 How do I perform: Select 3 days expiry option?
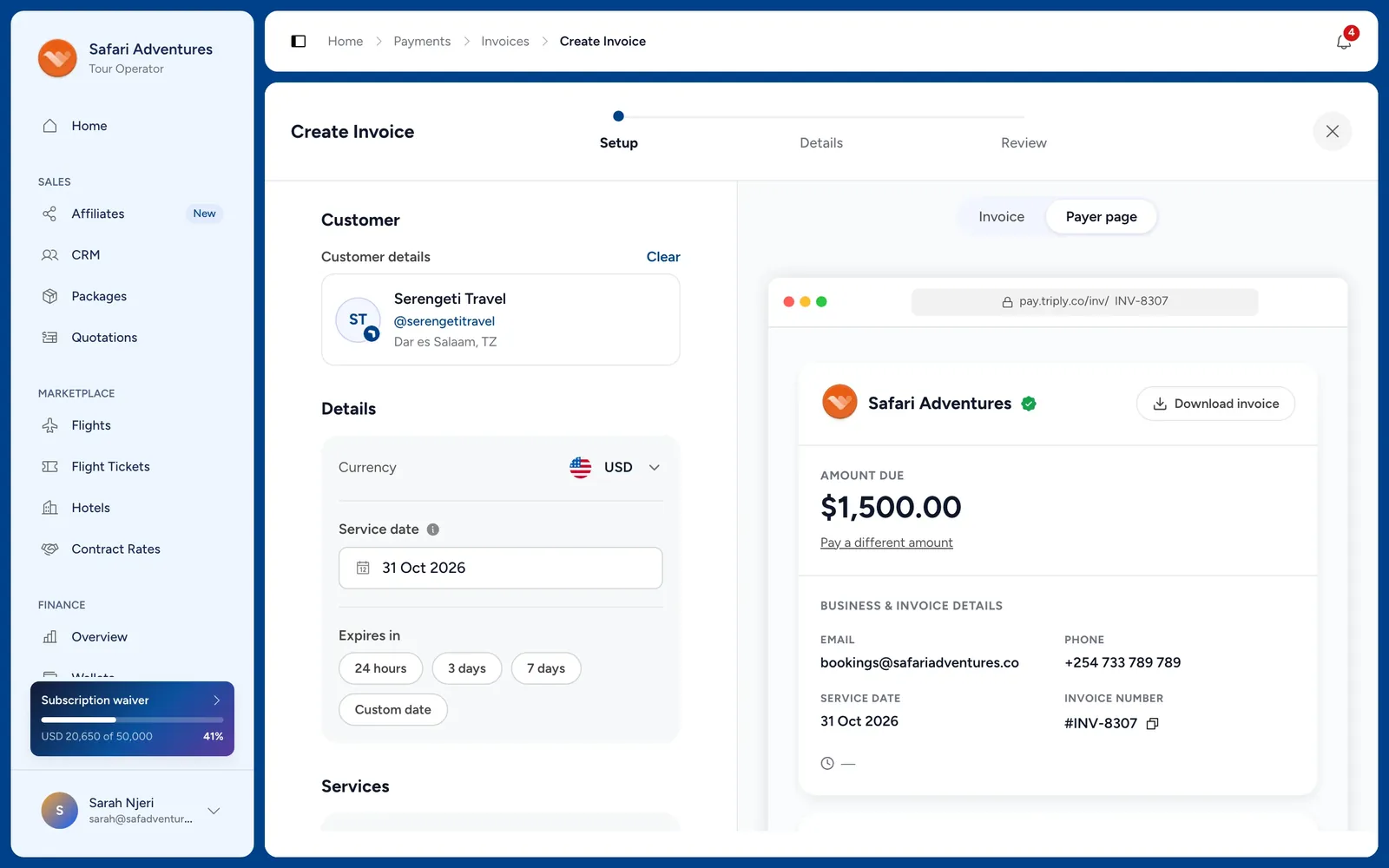(x=467, y=668)
